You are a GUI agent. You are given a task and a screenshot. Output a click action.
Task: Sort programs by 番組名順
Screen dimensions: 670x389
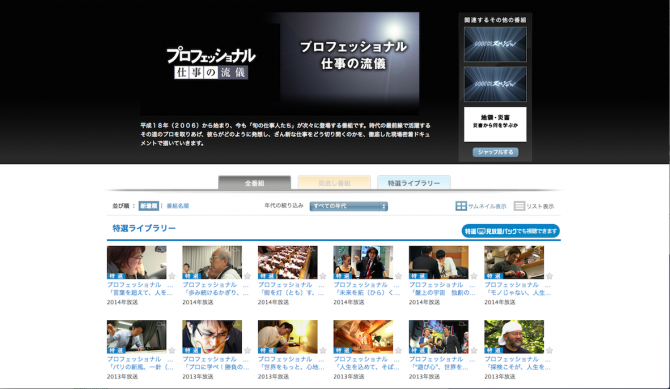tap(178, 206)
